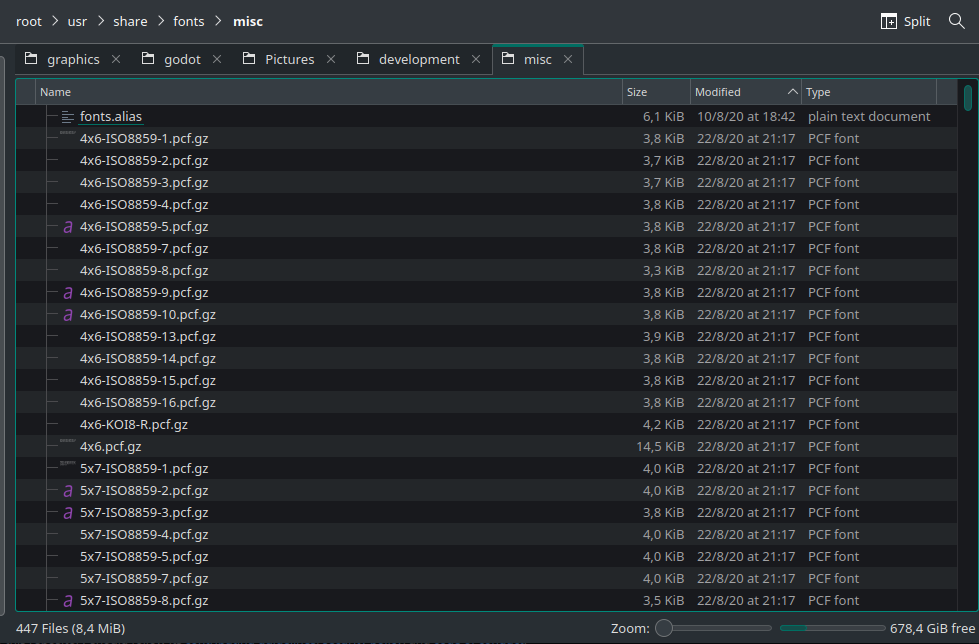This screenshot has width=979, height=644.
Task: Click the free disk space bar
Action: click(832, 628)
